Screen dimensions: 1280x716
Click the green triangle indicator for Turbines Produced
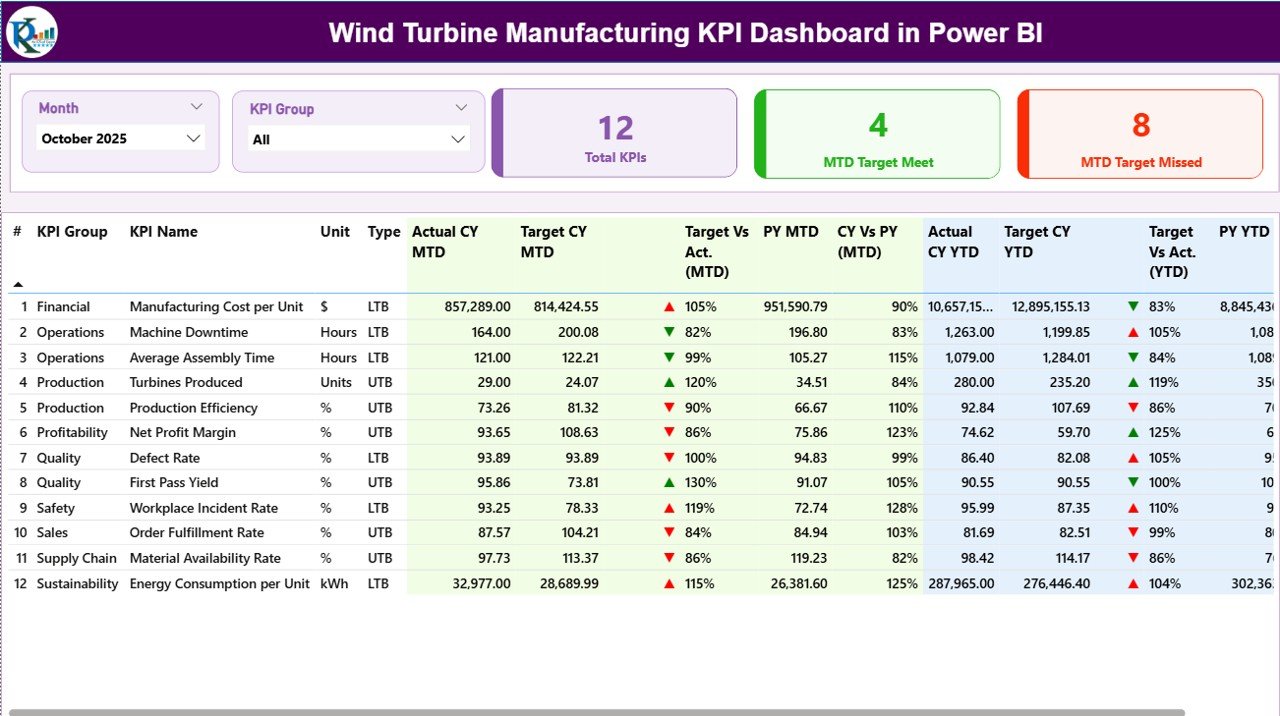tap(668, 382)
